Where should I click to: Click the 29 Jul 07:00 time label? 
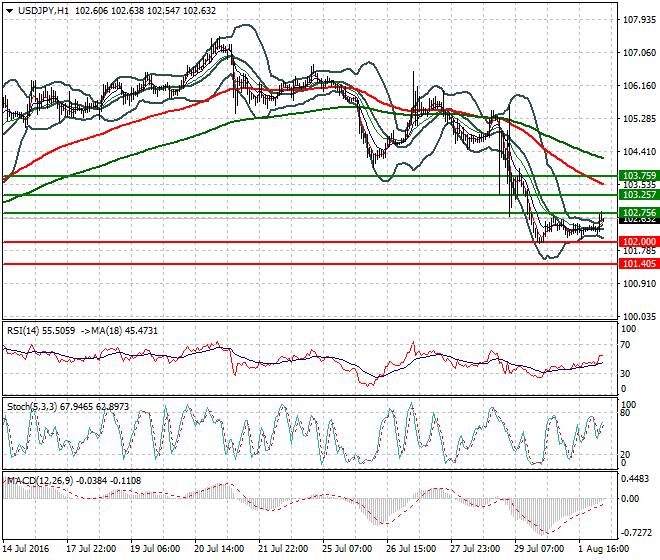[x=539, y=549]
